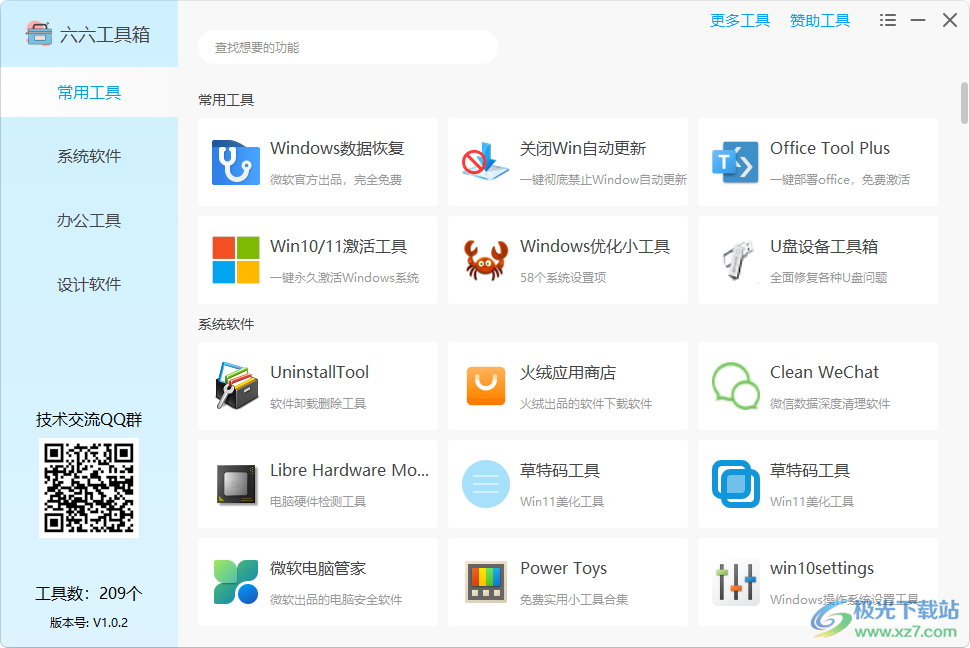Click the 免费实用小工具合集 description
This screenshot has width=970, height=648.
pos(573,599)
